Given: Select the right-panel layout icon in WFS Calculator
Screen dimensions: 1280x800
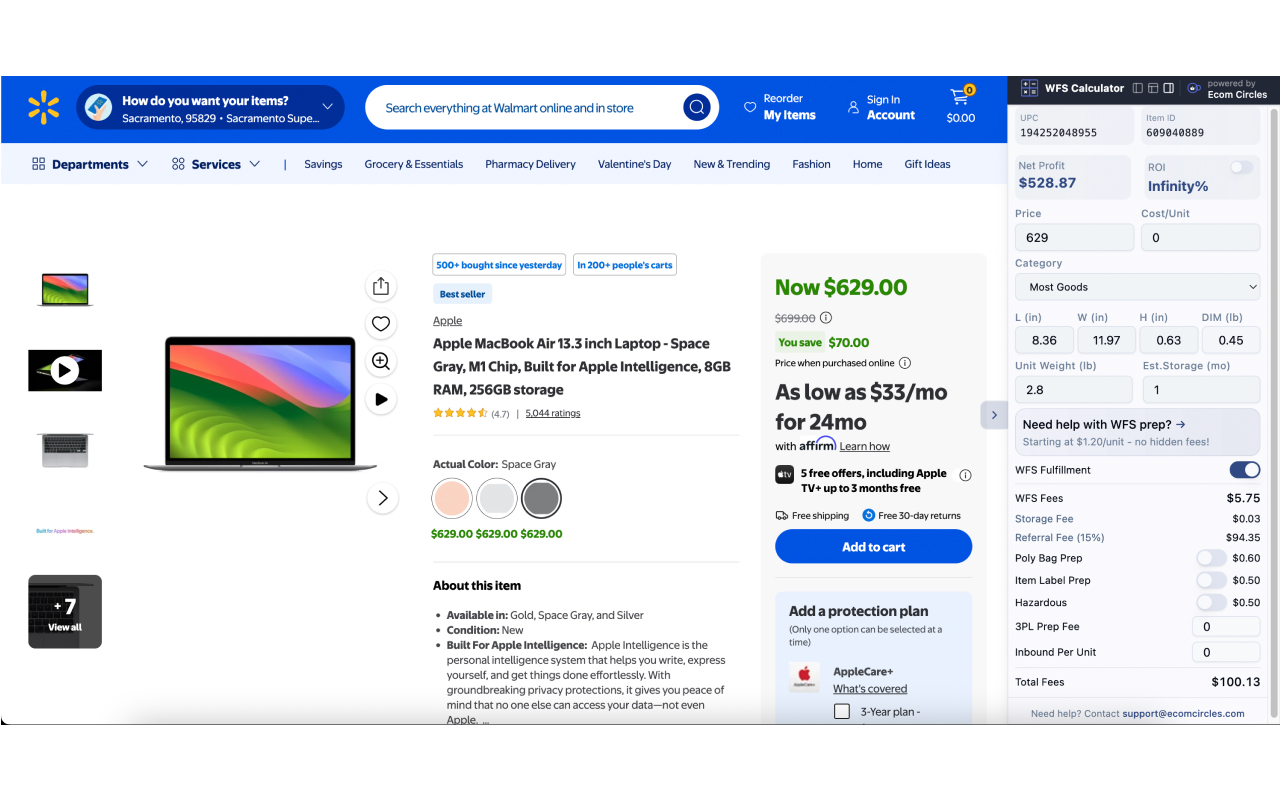Looking at the screenshot, I should 1168,88.
